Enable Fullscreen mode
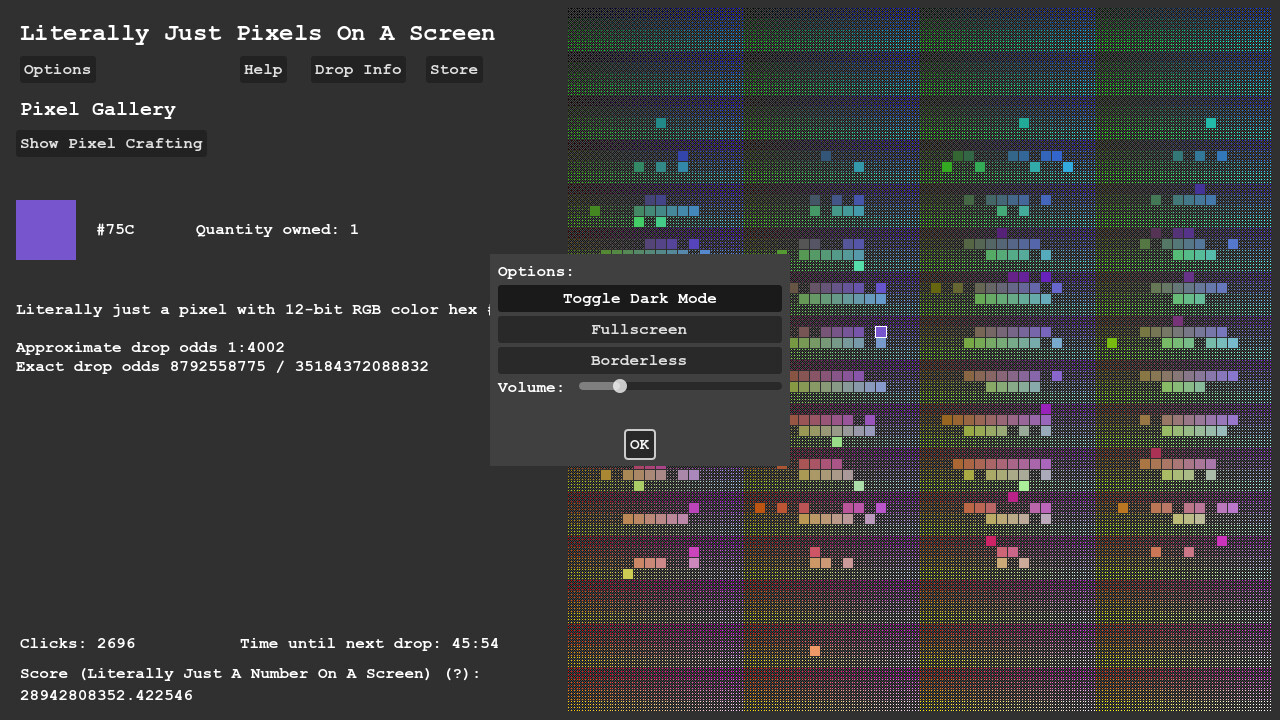 coord(639,329)
